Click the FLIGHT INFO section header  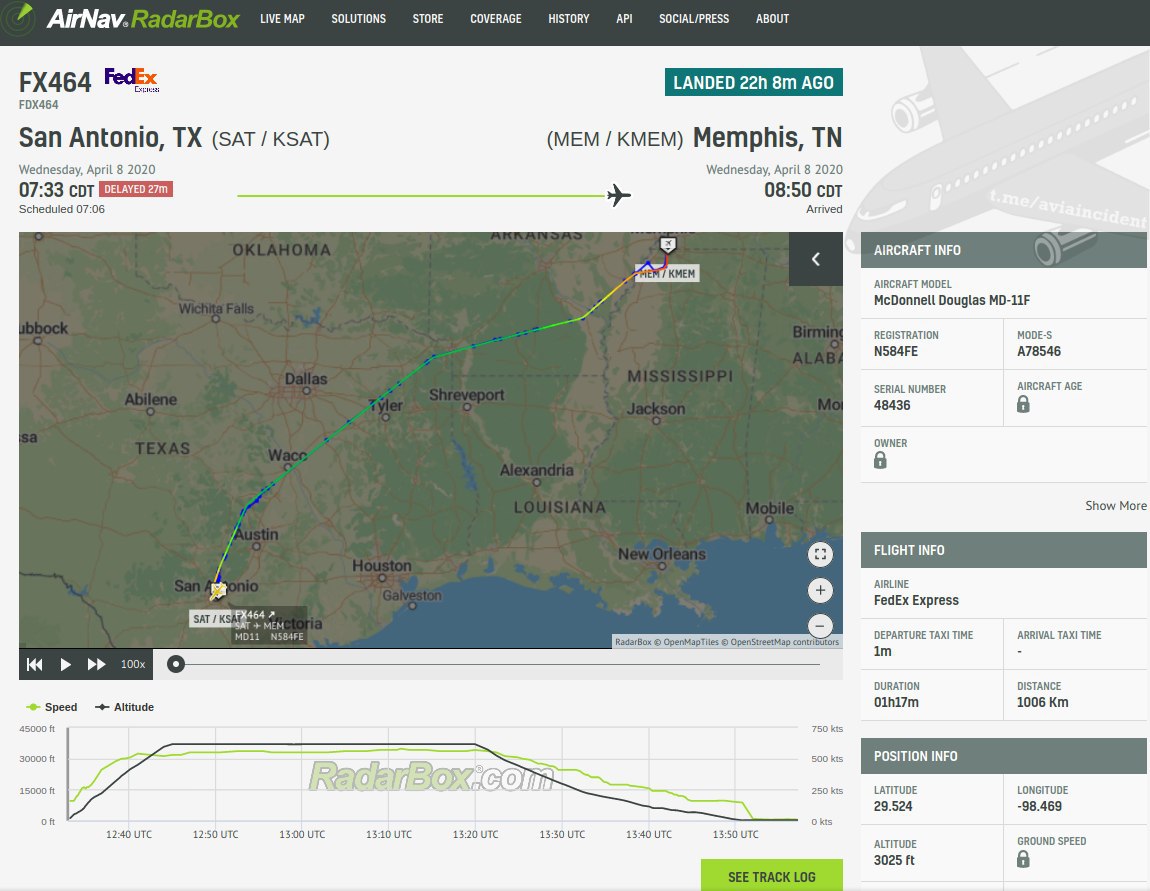click(1003, 550)
